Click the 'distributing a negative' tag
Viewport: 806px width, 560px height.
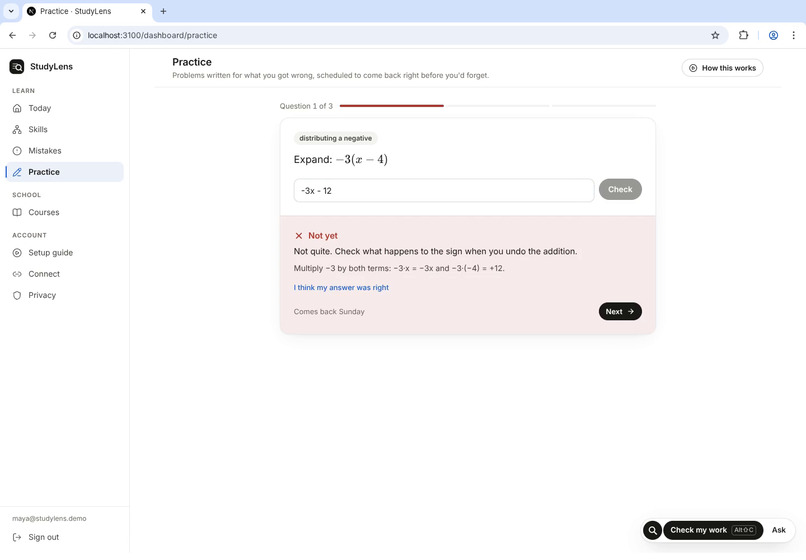coord(336,138)
